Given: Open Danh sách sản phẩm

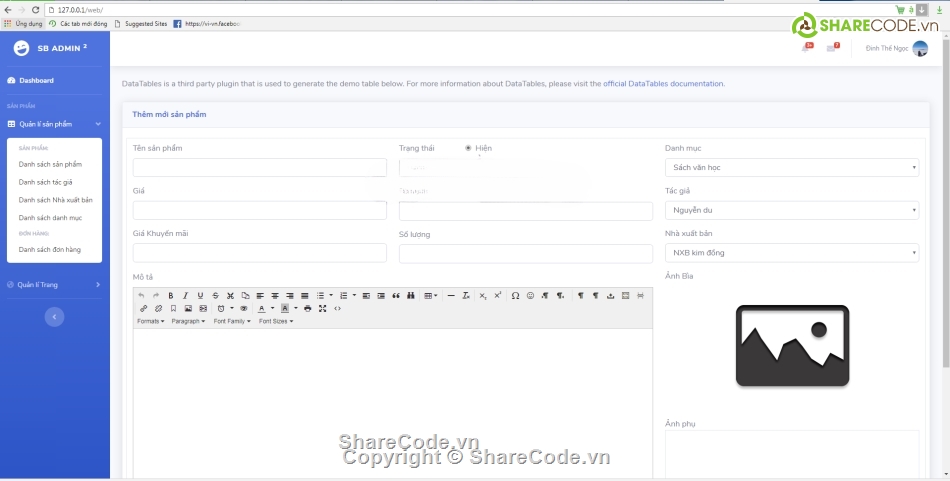Looking at the screenshot, I should point(50,164).
